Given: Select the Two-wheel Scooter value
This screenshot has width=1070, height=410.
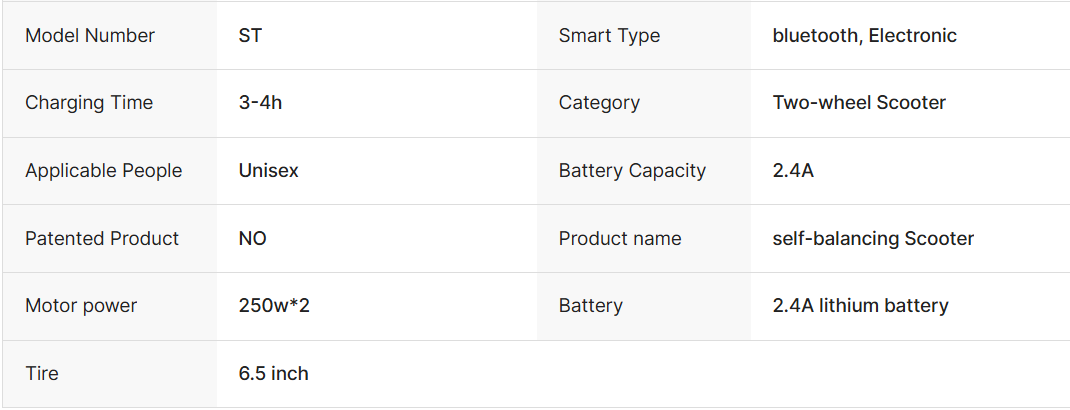Looking at the screenshot, I should pyautogui.click(x=859, y=103).
